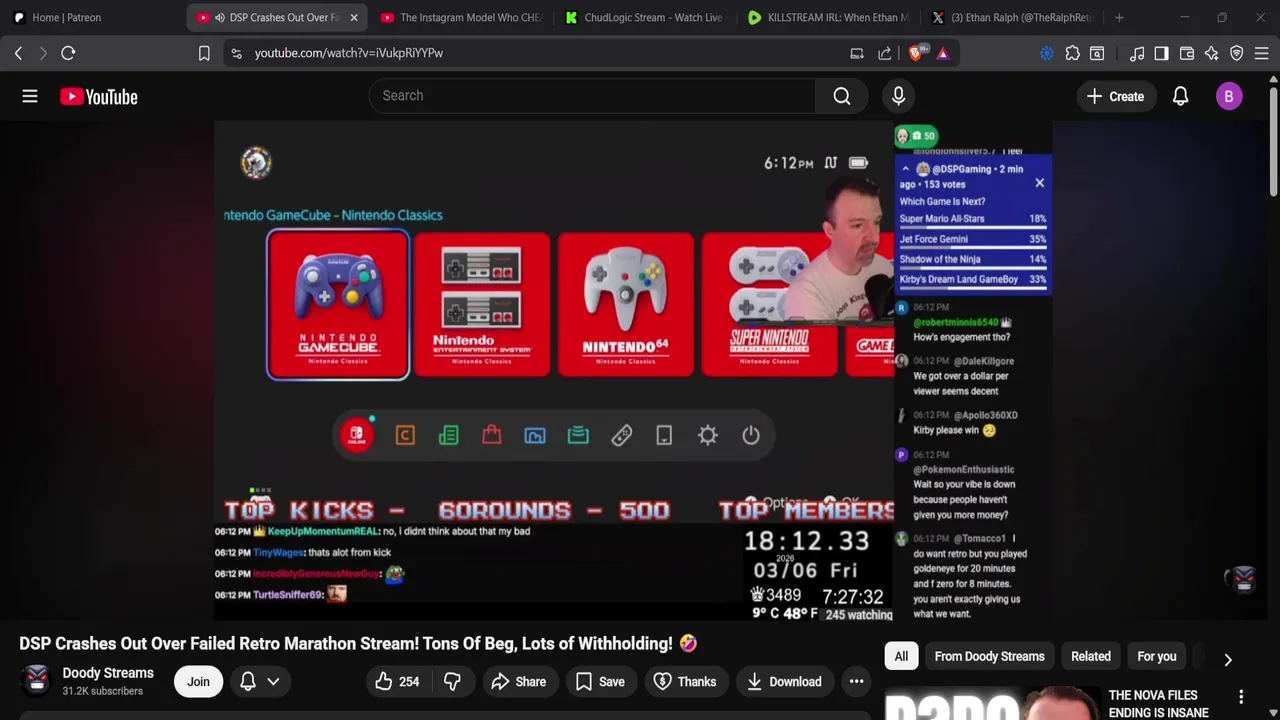The width and height of the screenshot is (1280, 720).
Task: Open browser extensions puzzle icon
Action: [1072, 53]
